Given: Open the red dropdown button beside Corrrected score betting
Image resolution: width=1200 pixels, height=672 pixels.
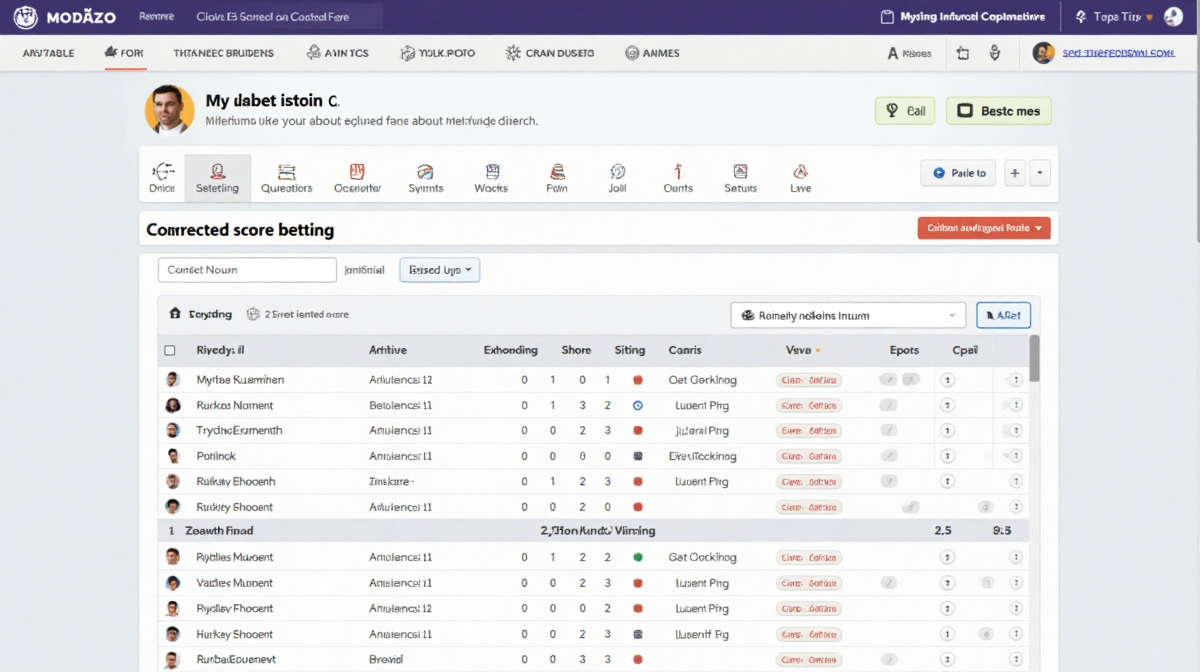Looking at the screenshot, I should point(983,229).
